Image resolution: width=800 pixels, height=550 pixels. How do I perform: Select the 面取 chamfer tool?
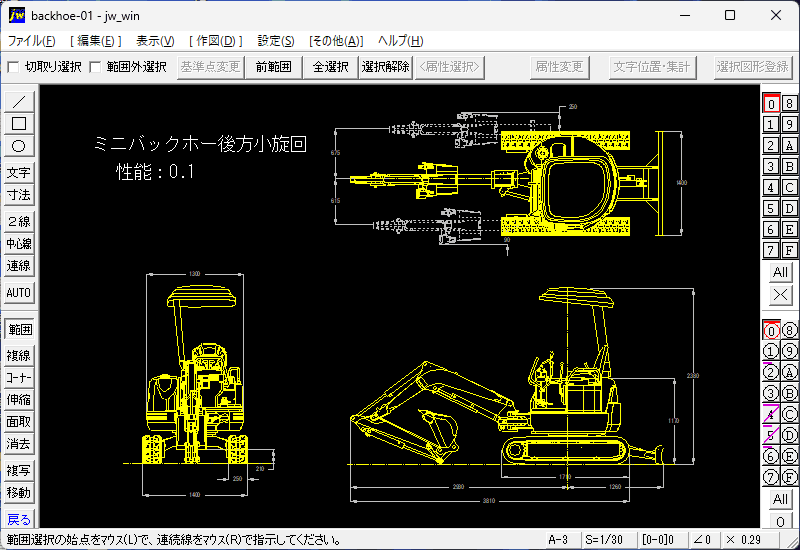19,422
